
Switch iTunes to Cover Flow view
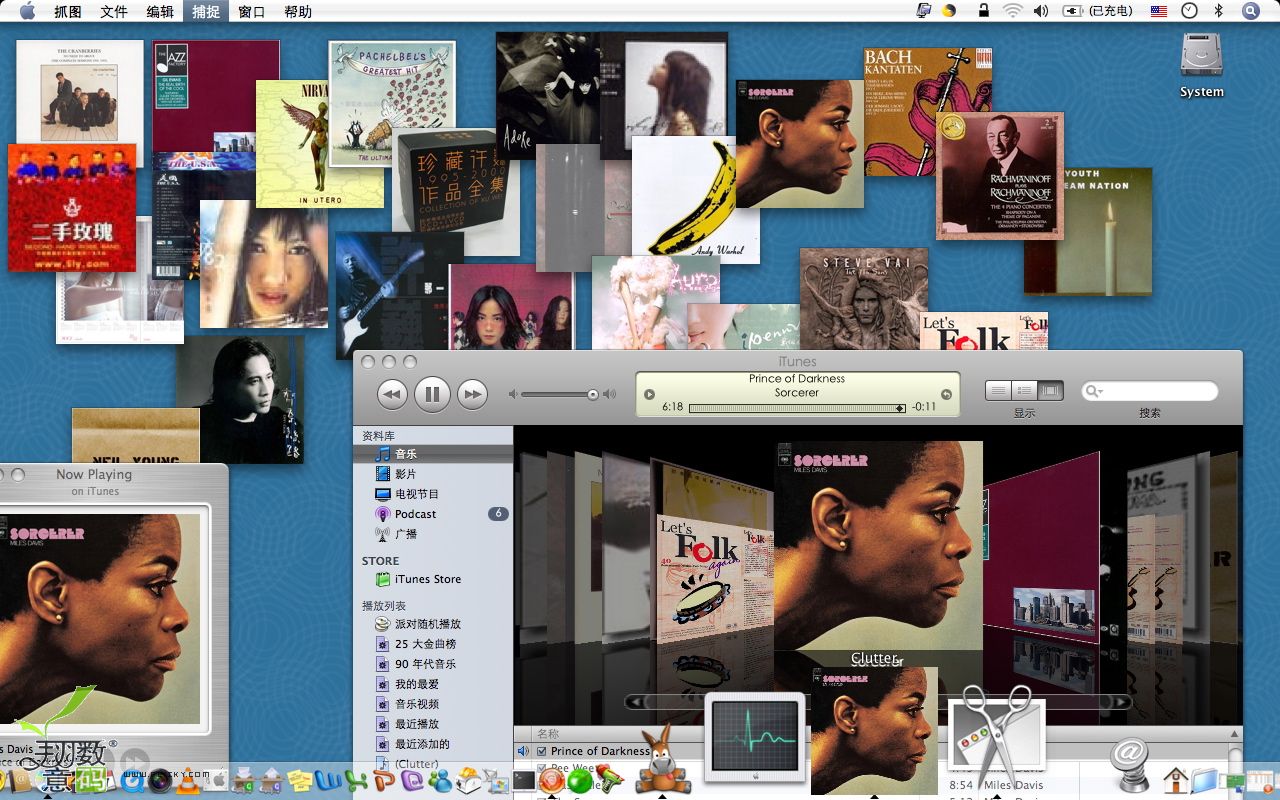point(1050,390)
